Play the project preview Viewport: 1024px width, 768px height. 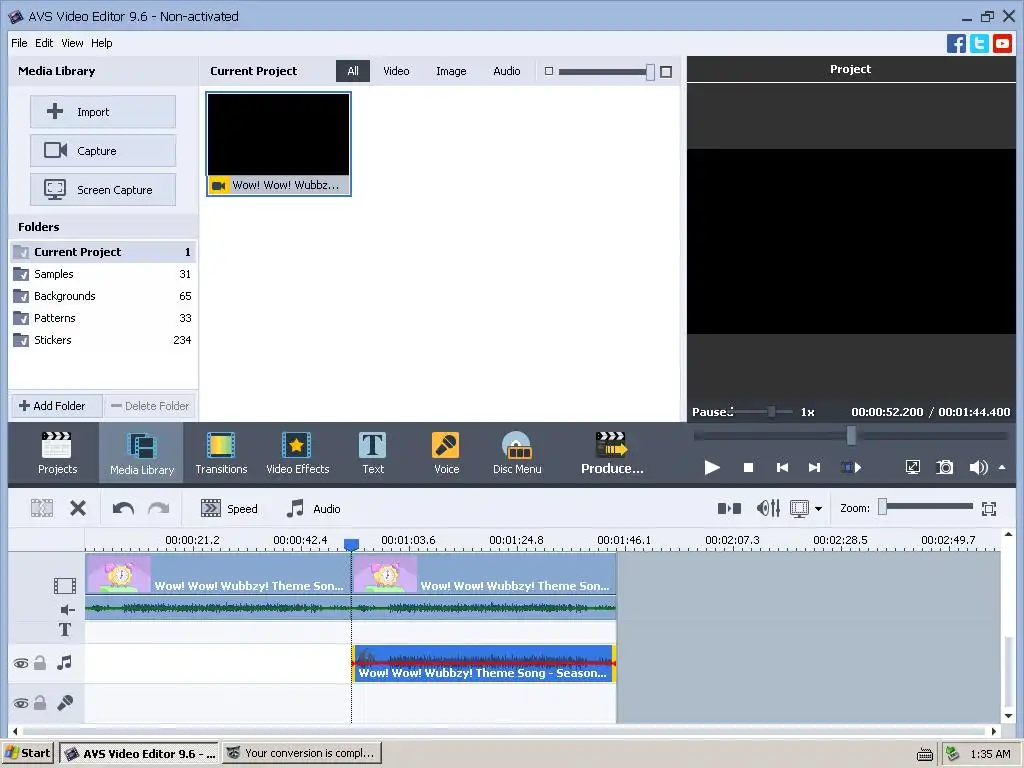(712, 467)
